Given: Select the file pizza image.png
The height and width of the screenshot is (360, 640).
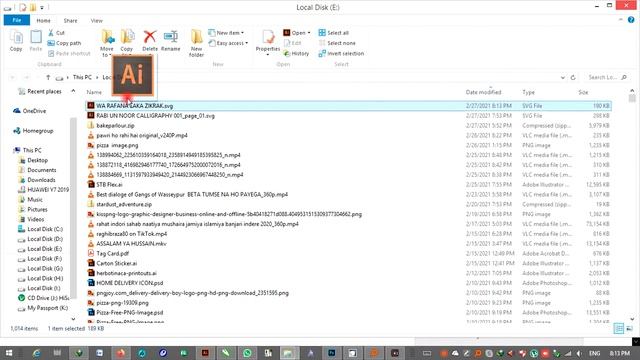Looking at the screenshot, I should pyautogui.click(x=117, y=145).
